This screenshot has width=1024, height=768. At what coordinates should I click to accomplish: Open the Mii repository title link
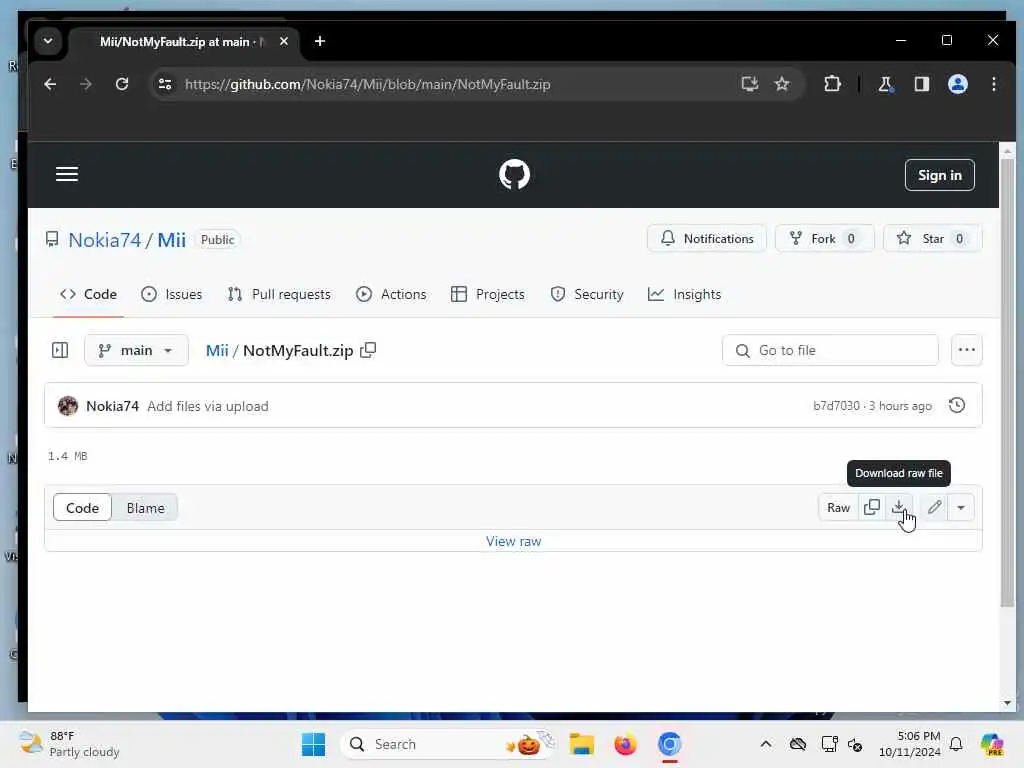pyautogui.click(x=172, y=240)
